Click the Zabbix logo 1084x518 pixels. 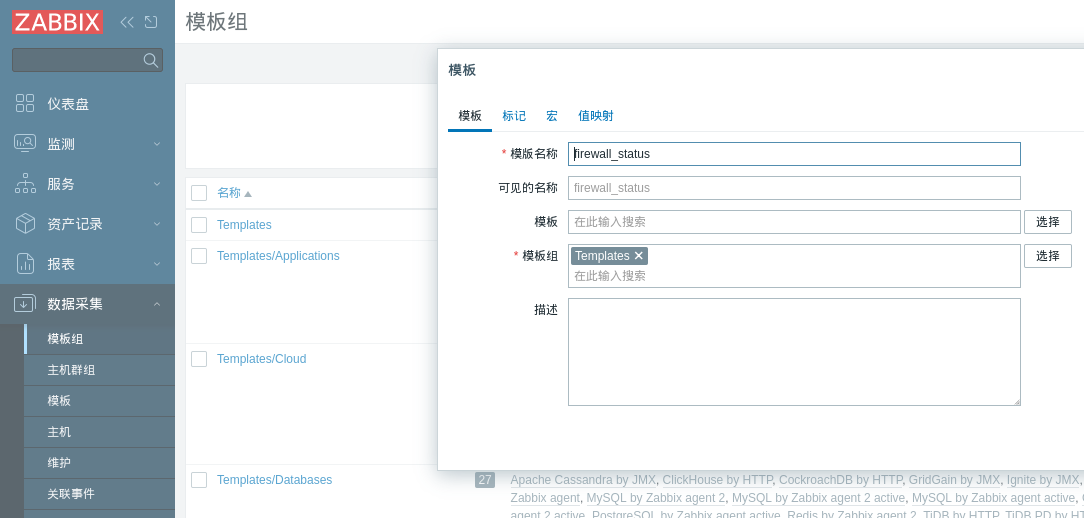coord(57,22)
